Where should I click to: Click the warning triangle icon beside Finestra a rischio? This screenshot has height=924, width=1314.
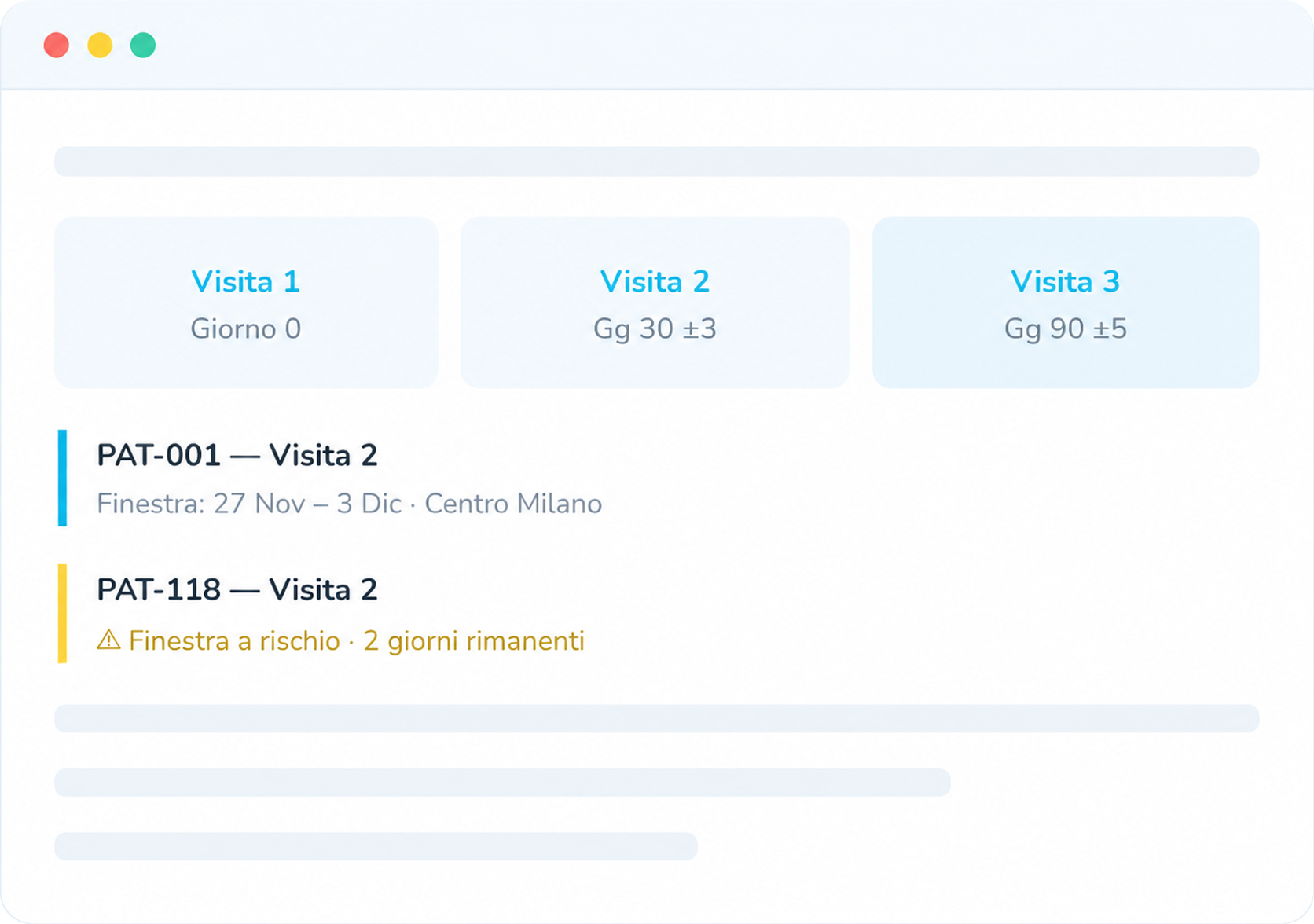click(108, 640)
